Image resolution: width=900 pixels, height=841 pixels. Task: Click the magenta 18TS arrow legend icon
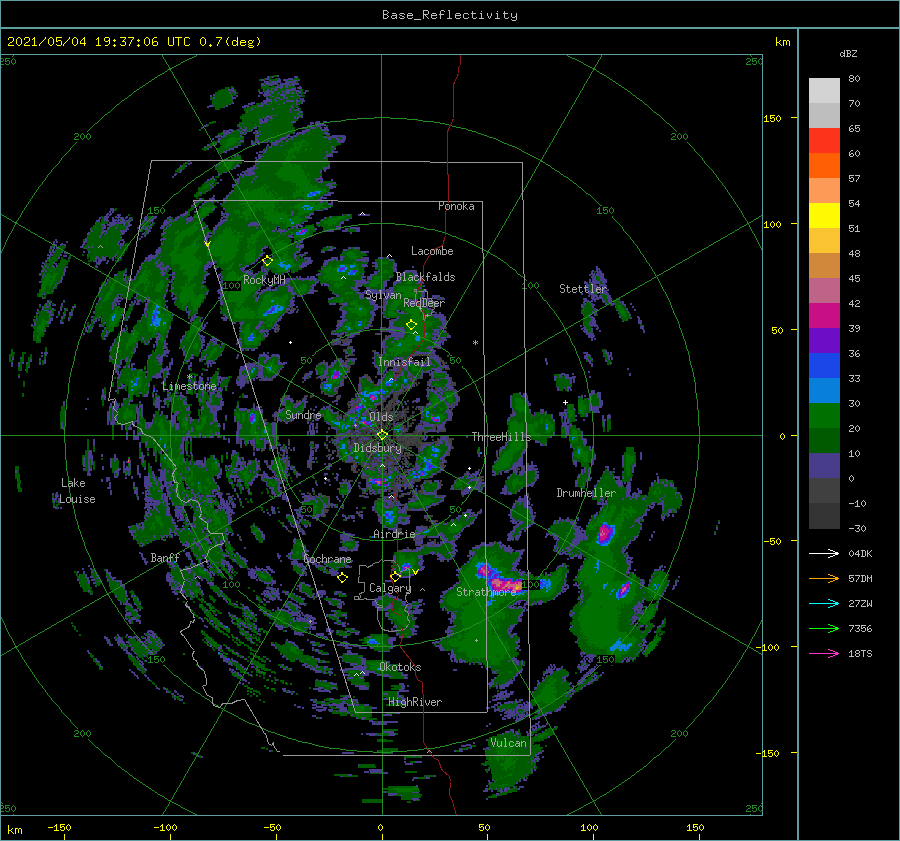click(824, 653)
